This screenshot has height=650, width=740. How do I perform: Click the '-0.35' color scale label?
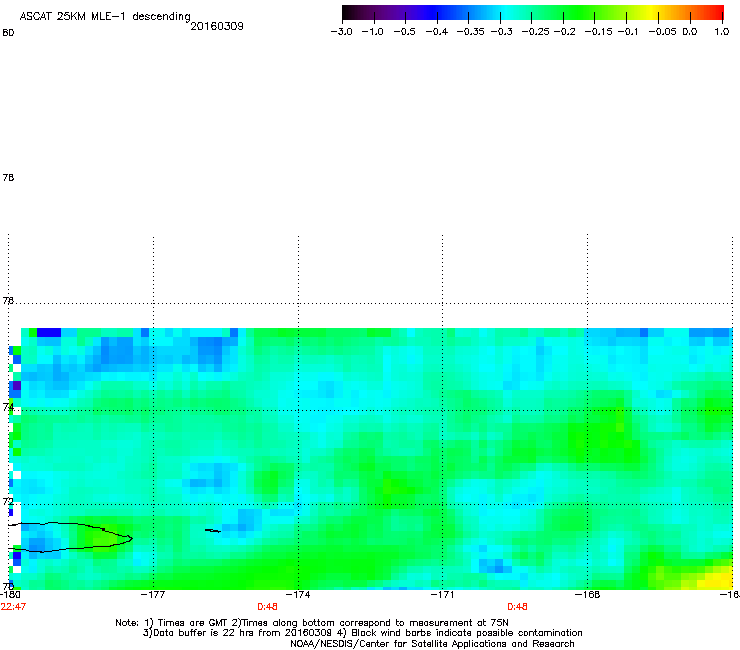470,32
